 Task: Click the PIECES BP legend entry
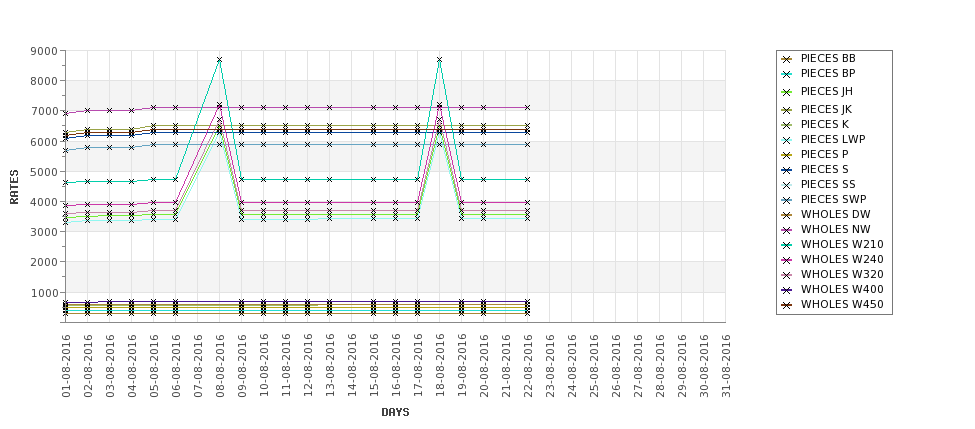click(818, 73)
